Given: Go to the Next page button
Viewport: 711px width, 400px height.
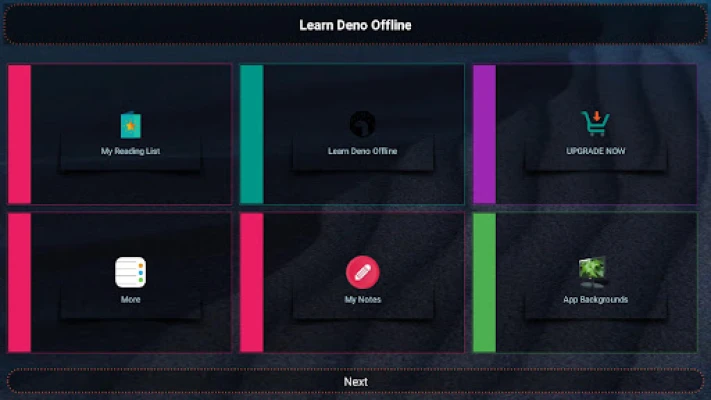Looking at the screenshot, I should [355, 382].
